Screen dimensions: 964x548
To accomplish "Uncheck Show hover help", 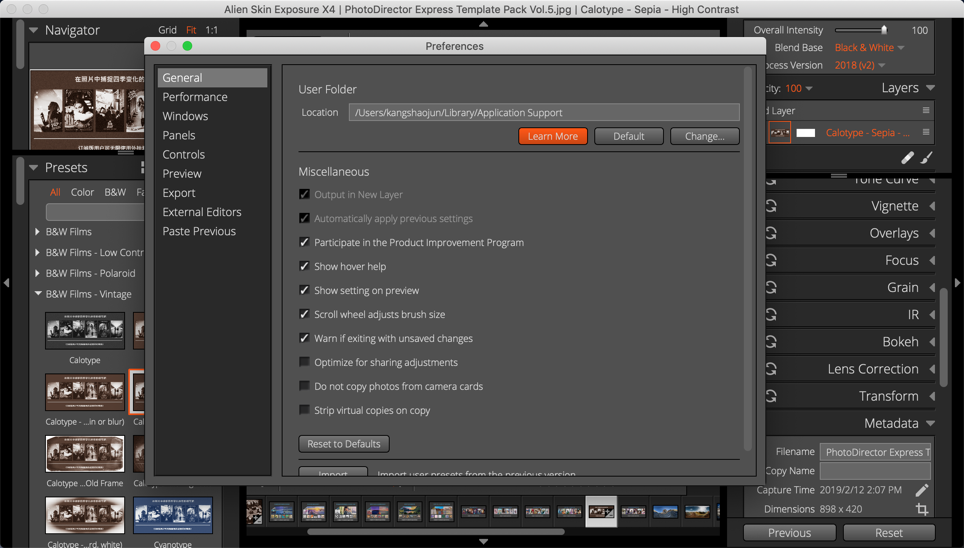I will (x=304, y=266).
